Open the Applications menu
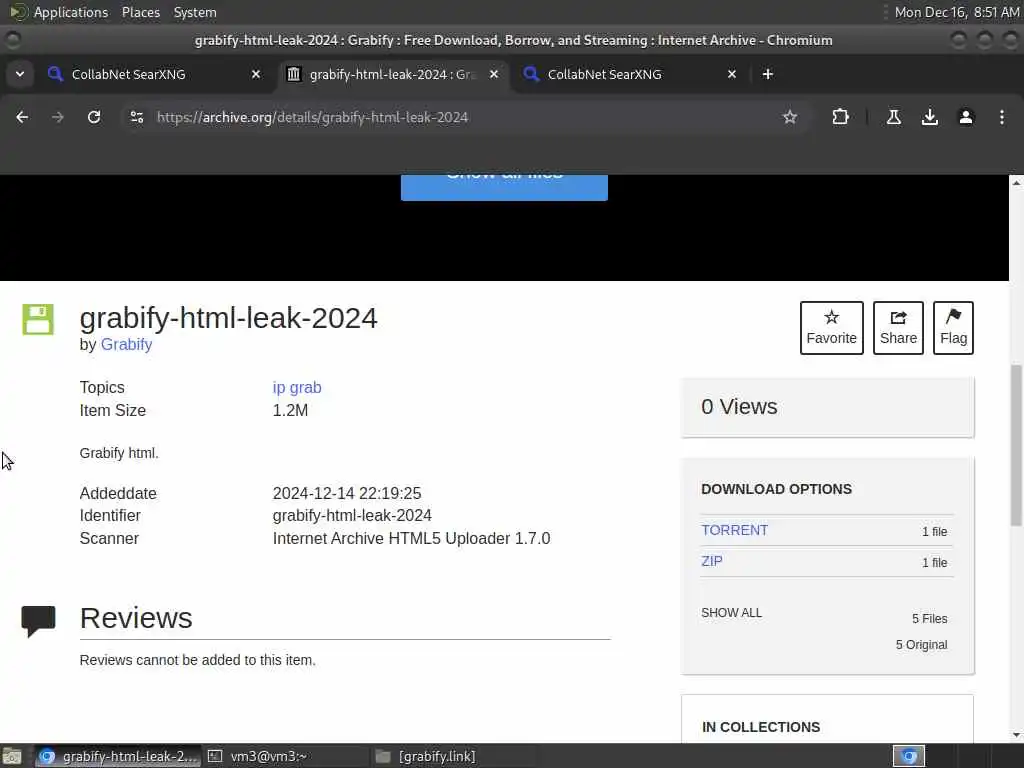This screenshot has height=768, width=1024. 59,12
